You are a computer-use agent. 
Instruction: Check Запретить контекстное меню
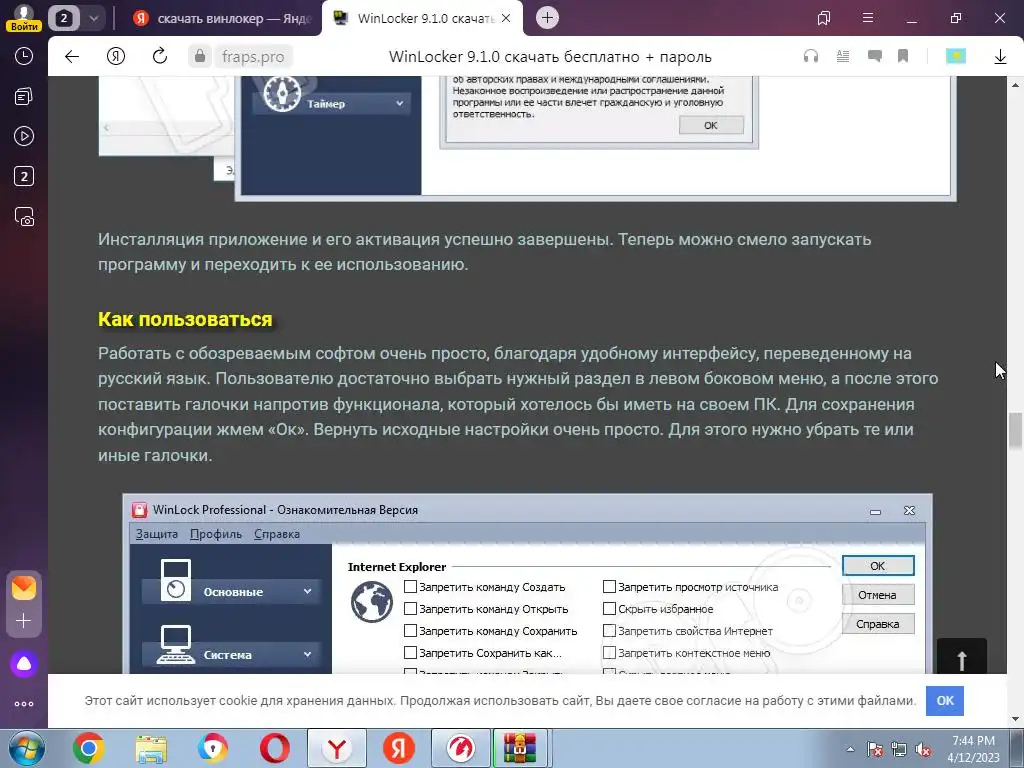pos(609,652)
